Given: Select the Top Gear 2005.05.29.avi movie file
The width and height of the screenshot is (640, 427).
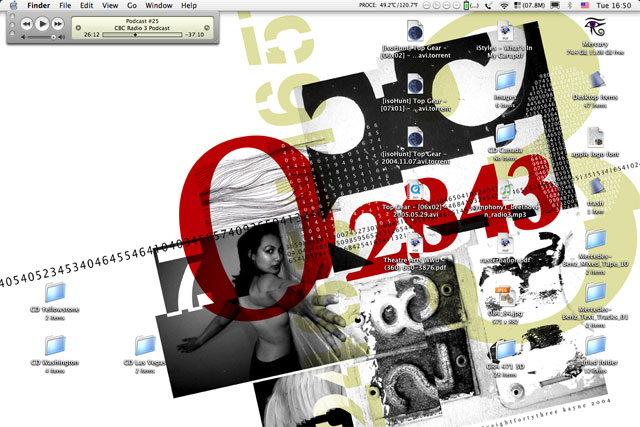Looking at the screenshot, I should (415, 191).
